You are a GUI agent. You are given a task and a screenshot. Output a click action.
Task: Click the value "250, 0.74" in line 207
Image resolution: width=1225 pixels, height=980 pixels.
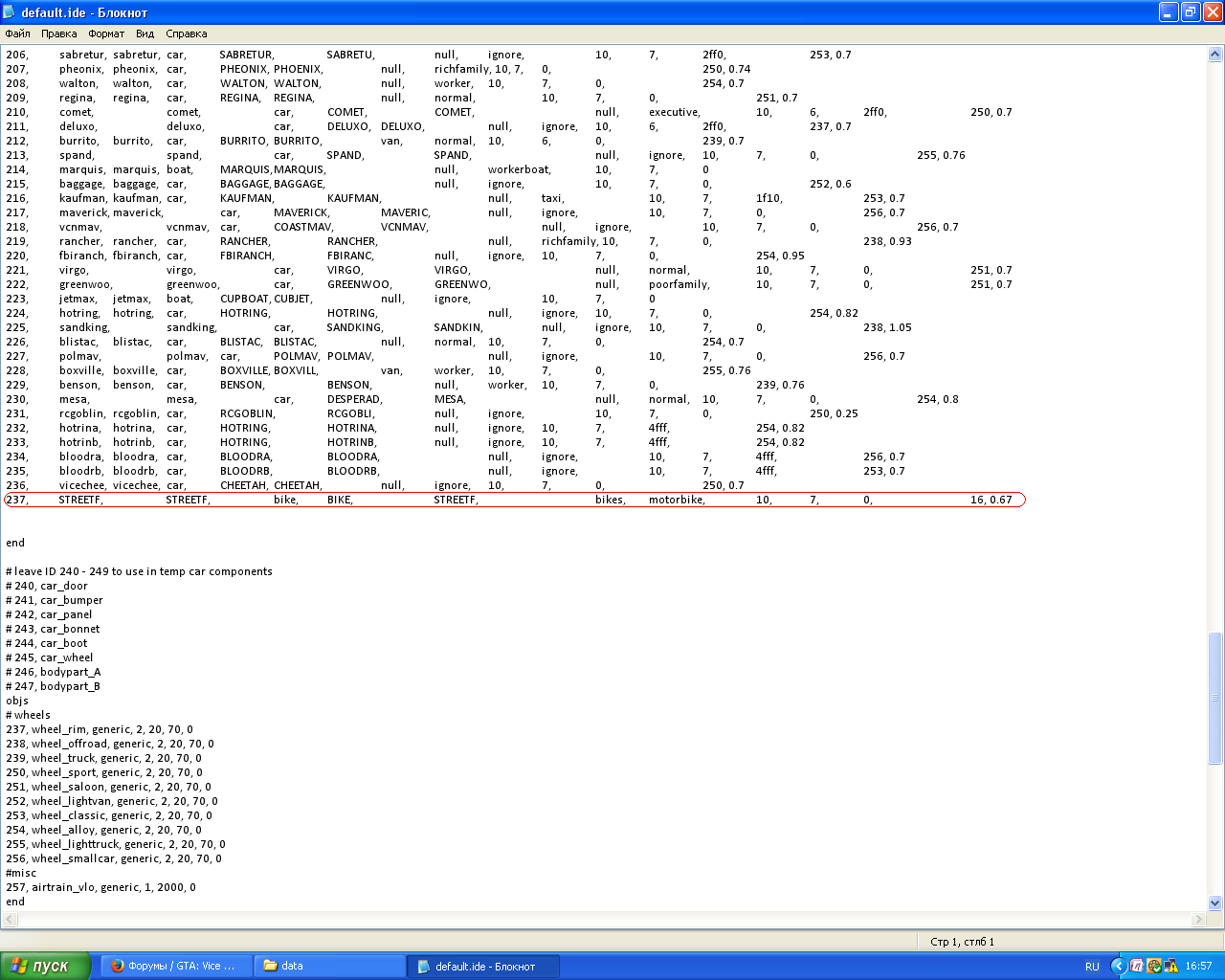(726, 69)
